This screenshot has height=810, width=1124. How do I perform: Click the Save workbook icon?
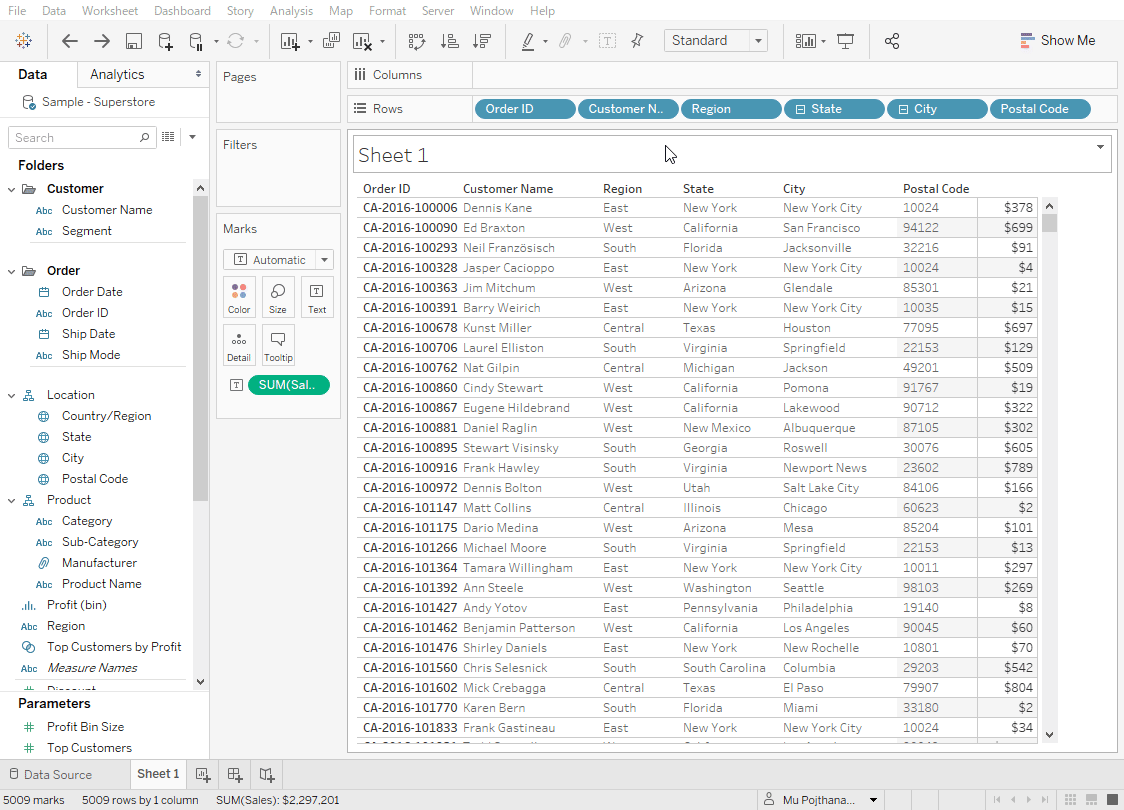pyautogui.click(x=134, y=41)
